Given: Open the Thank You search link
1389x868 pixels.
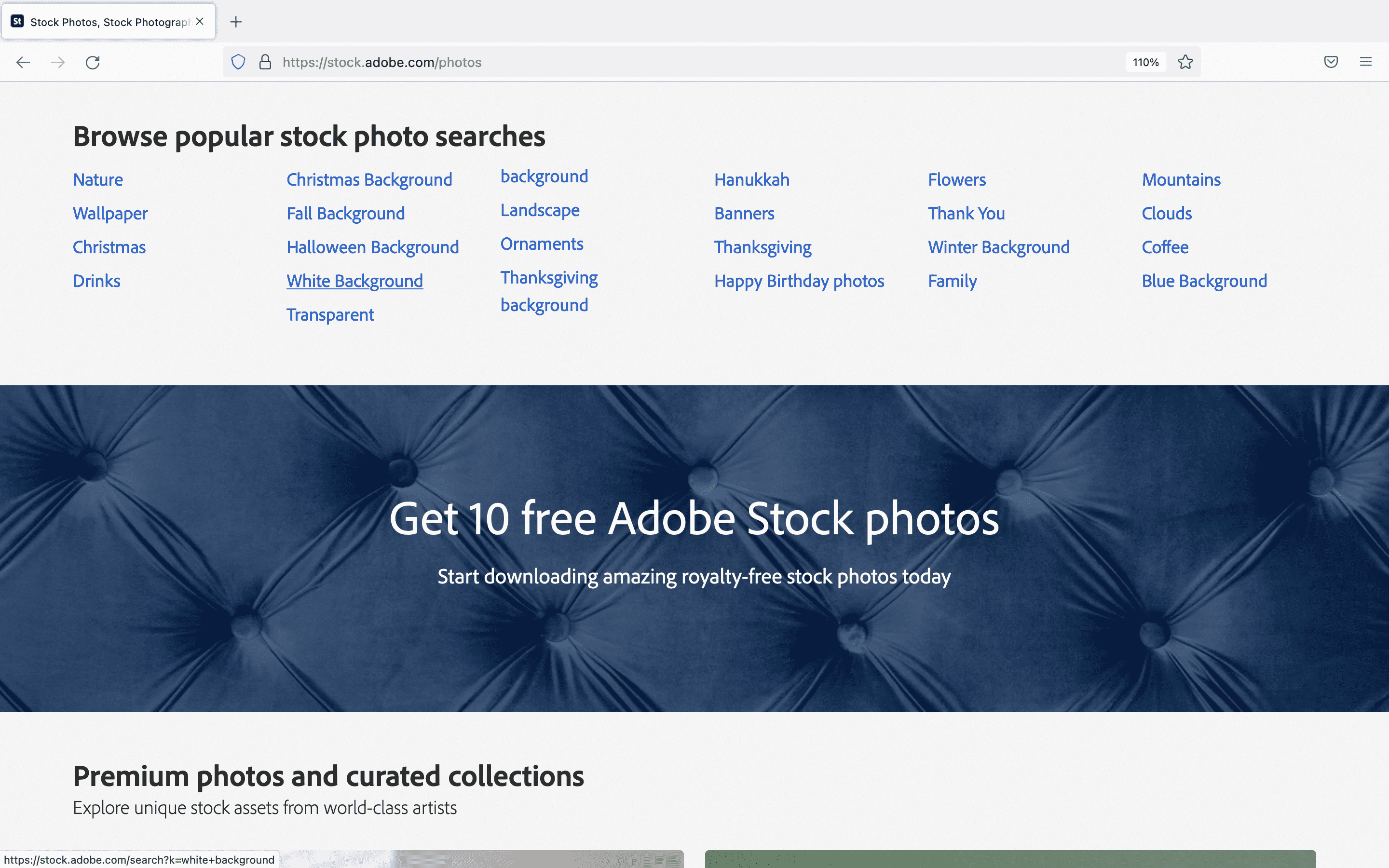Looking at the screenshot, I should 967,214.
